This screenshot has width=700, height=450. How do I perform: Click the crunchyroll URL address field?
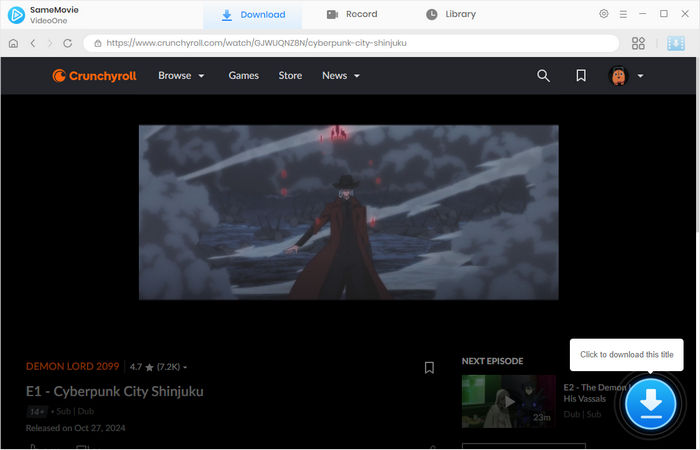point(351,43)
